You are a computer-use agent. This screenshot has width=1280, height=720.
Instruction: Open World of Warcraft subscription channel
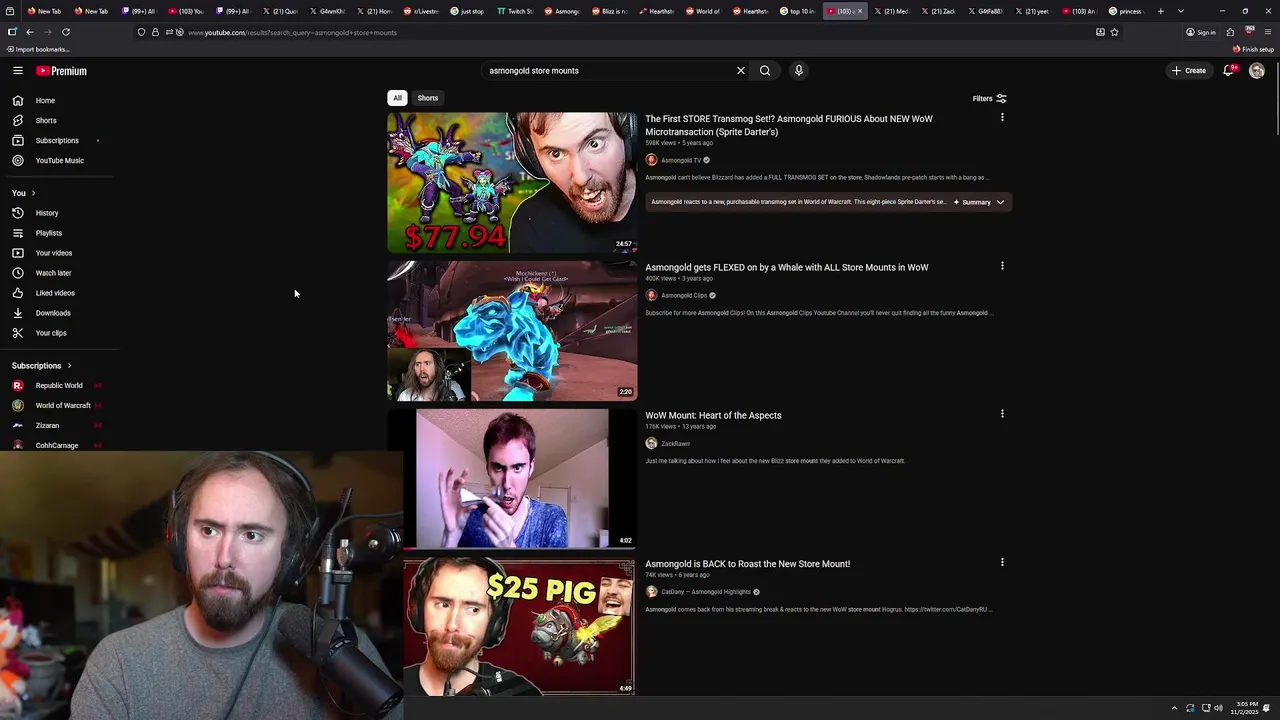[x=63, y=406]
